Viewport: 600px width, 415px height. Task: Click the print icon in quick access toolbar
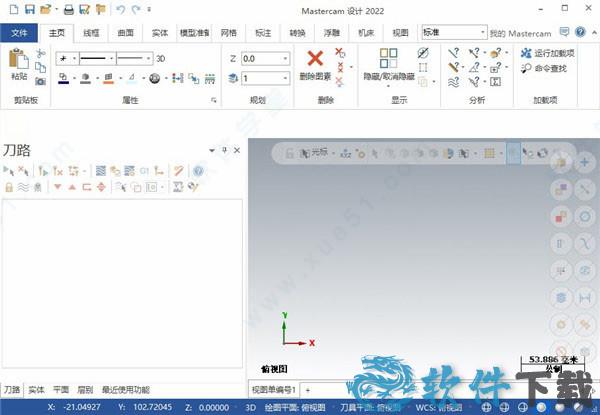pos(68,10)
